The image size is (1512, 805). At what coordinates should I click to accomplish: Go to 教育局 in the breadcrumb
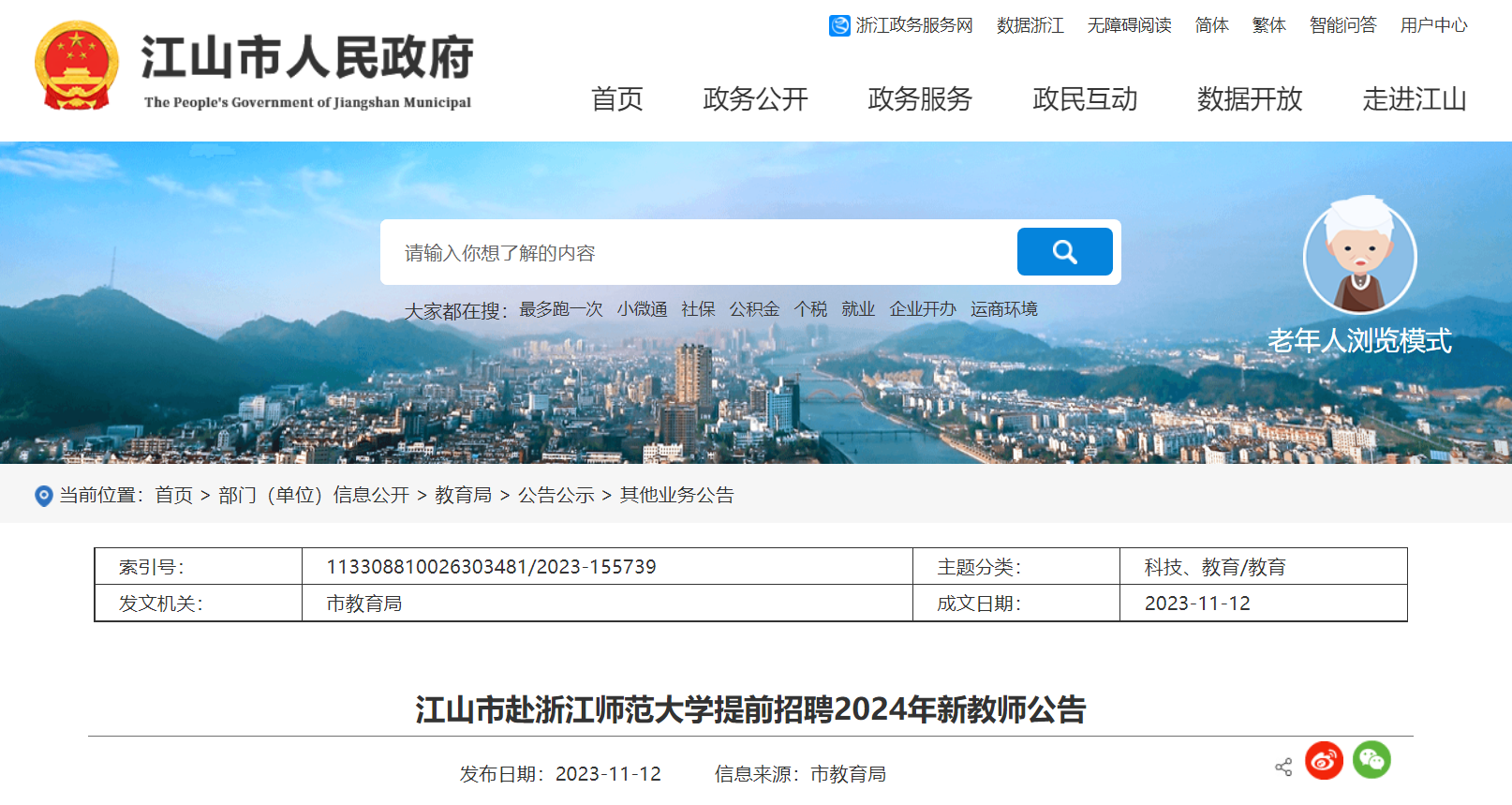coord(463,496)
